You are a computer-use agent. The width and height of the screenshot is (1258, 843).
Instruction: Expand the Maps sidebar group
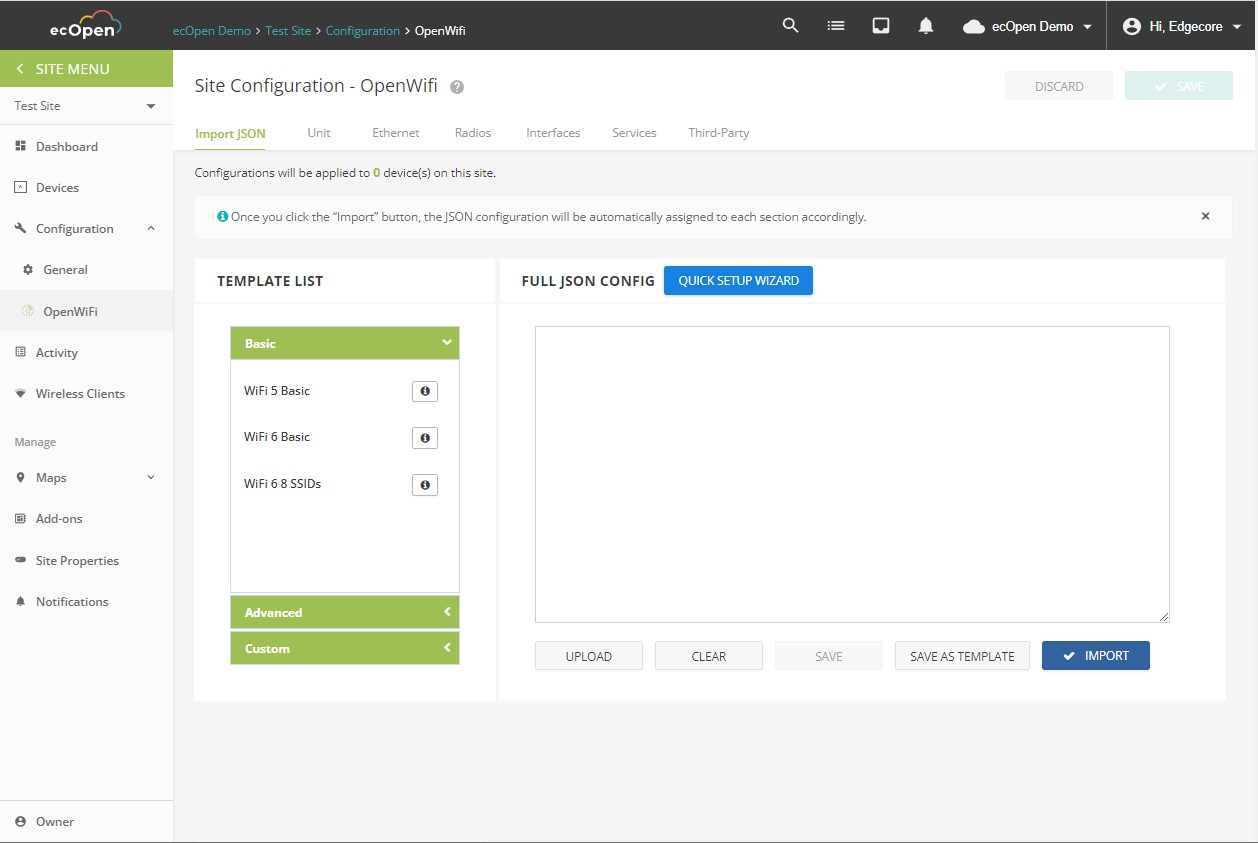point(151,477)
